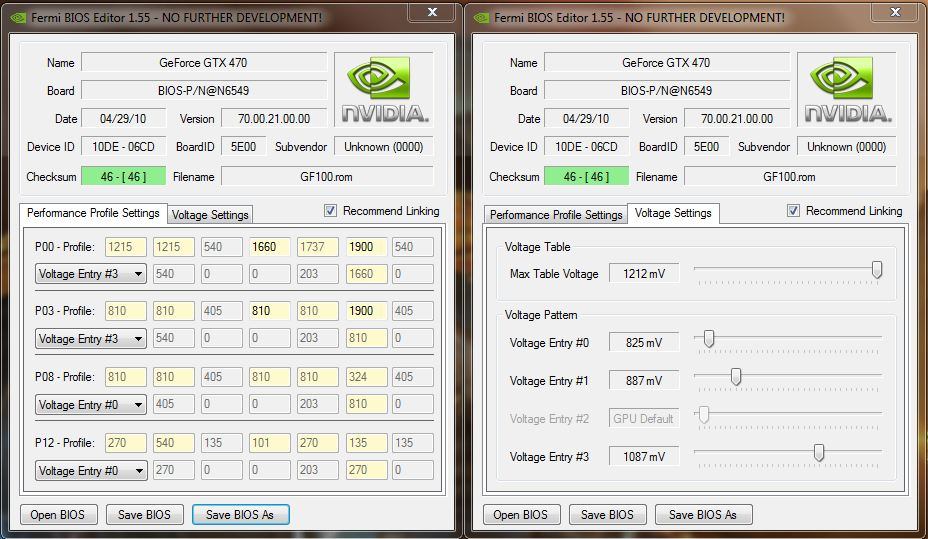Image resolution: width=928 pixels, height=539 pixels.
Task: Click Save BIOS in the left window
Action: pyautogui.click(x=144, y=515)
